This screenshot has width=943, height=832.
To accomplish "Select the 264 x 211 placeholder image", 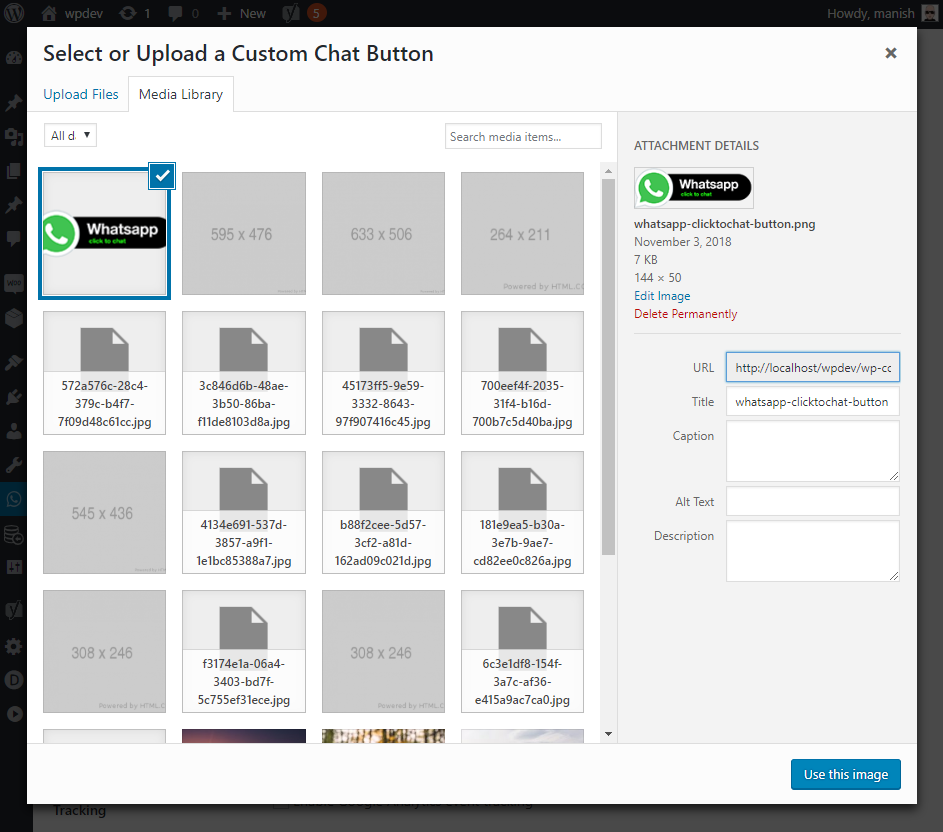I will tap(522, 233).
